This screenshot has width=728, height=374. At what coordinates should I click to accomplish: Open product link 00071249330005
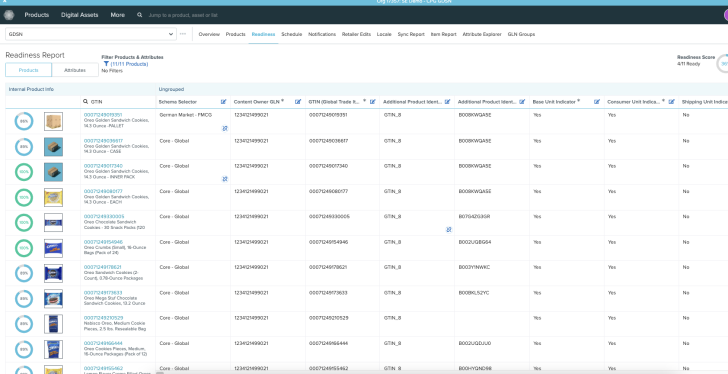[104, 216]
